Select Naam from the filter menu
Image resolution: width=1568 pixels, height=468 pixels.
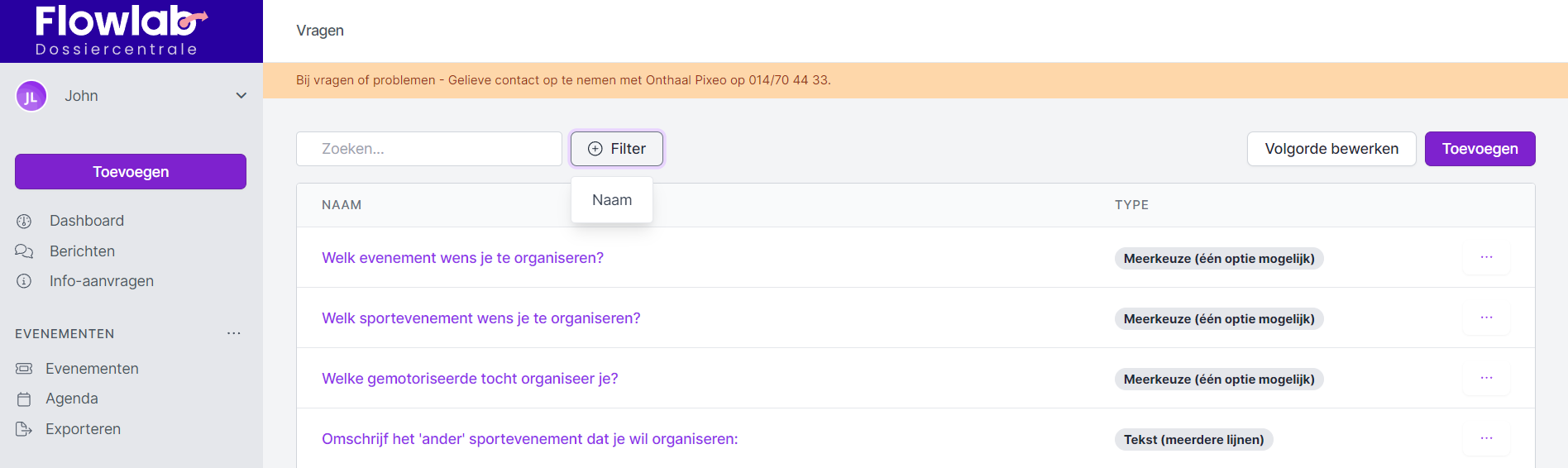tap(612, 200)
